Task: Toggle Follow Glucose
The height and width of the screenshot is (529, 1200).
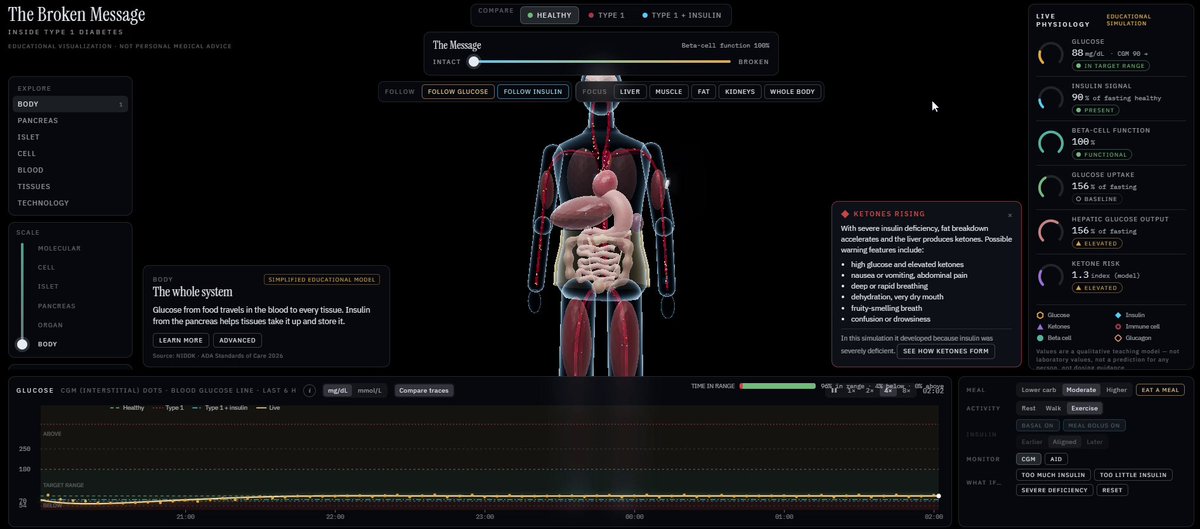Action: pos(457,92)
